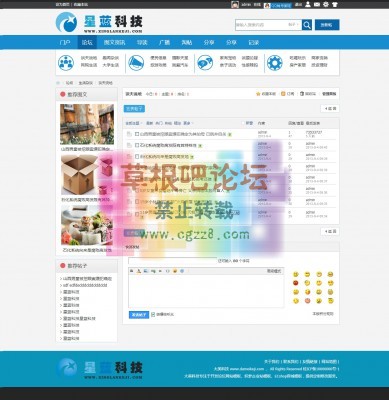Open the cardboard boxes thumbnail in sidebar
The image size is (389, 400).
(87, 174)
